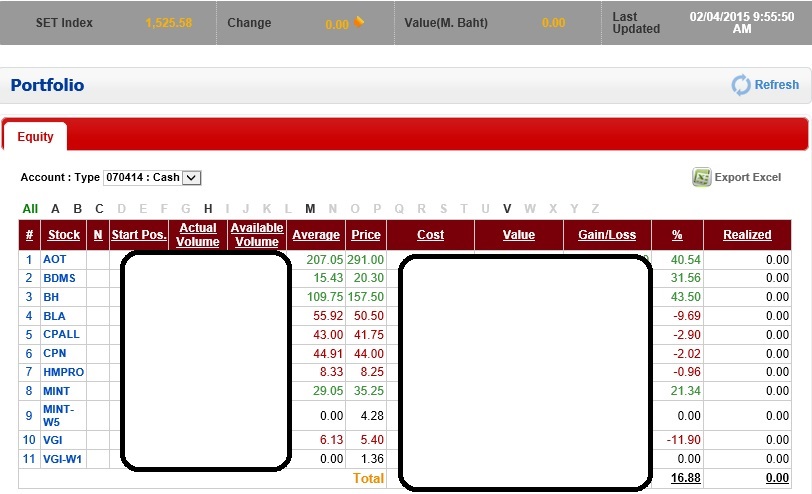Image resolution: width=812 pixels, height=494 pixels.
Task: Sort by Actual Volume column header
Action: point(198,235)
